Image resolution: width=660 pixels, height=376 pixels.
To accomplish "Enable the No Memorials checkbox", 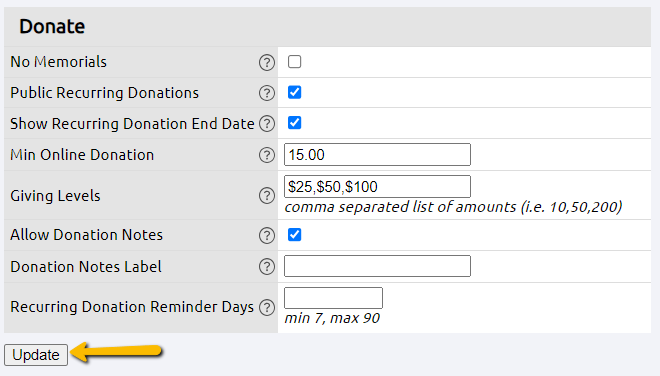I will (x=294, y=61).
